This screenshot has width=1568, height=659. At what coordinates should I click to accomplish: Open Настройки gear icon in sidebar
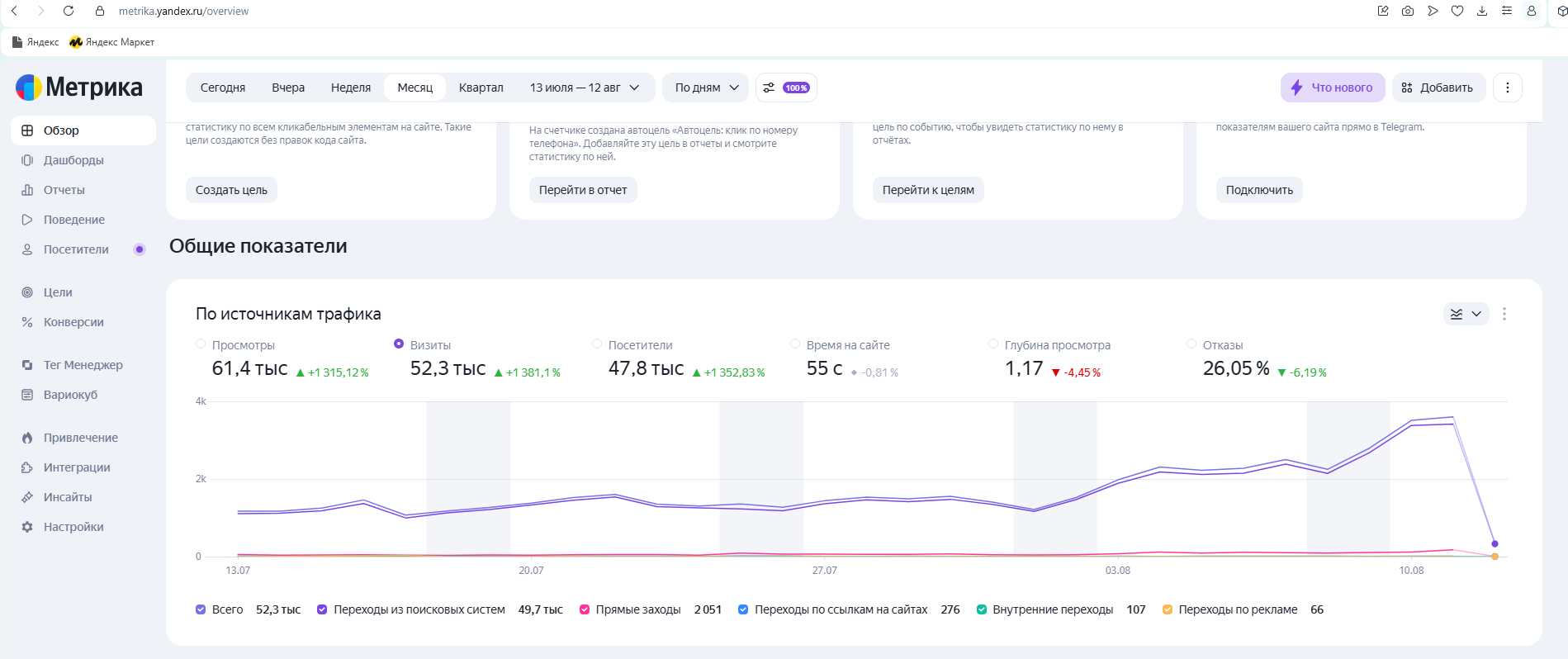click(x=27, y=527)
